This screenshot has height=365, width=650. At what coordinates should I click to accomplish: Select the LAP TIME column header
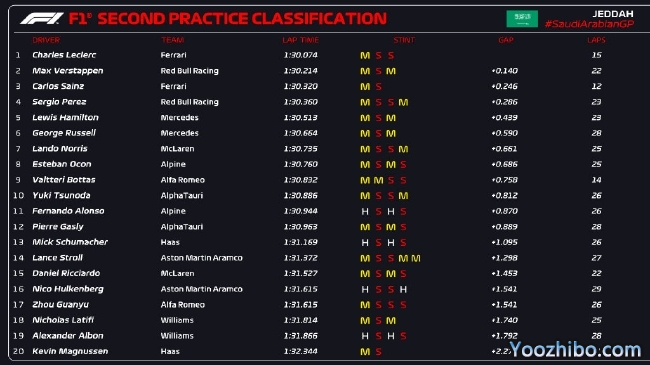tap(301, 40)
